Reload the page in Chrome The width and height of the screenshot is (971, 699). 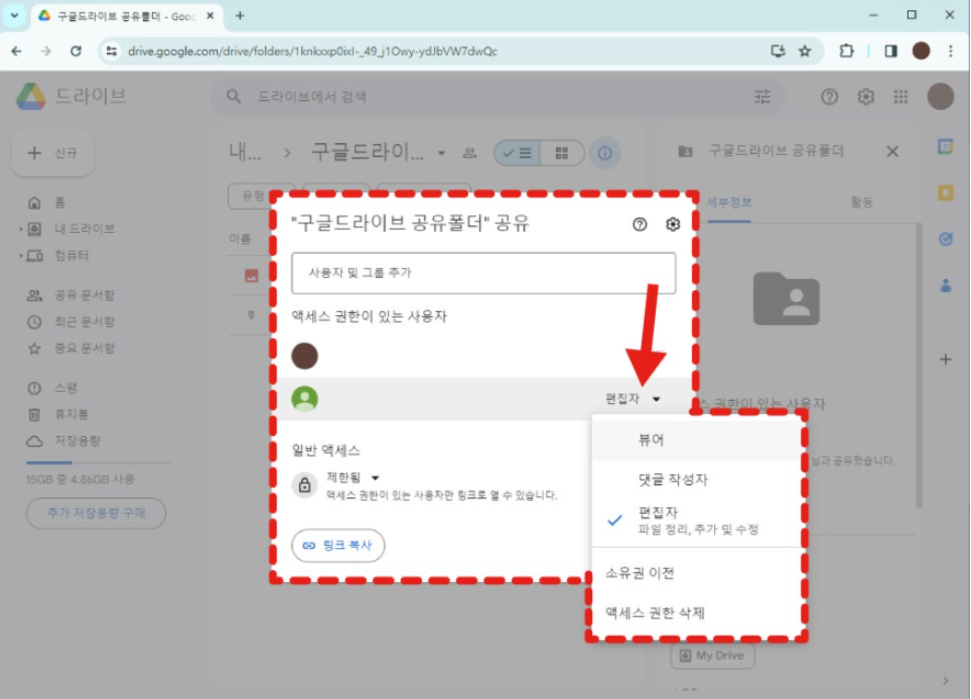coord(76,51)
